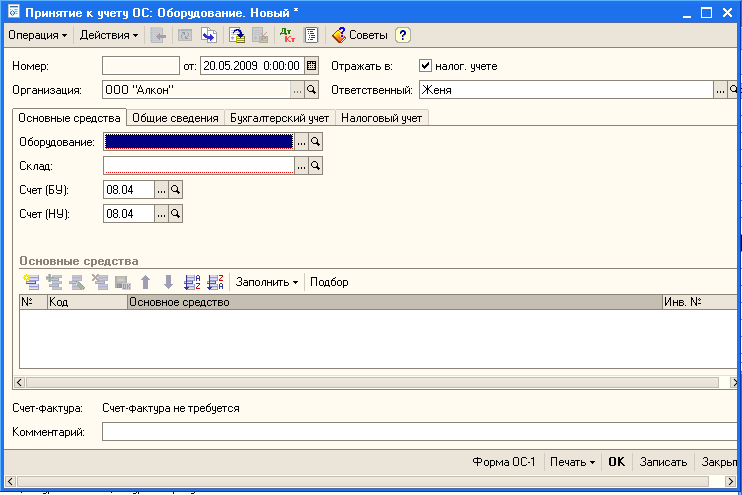Switch to the Налоговый учет tab
The height and width of the screenshot is (495, 742).
tap(381, 118)
